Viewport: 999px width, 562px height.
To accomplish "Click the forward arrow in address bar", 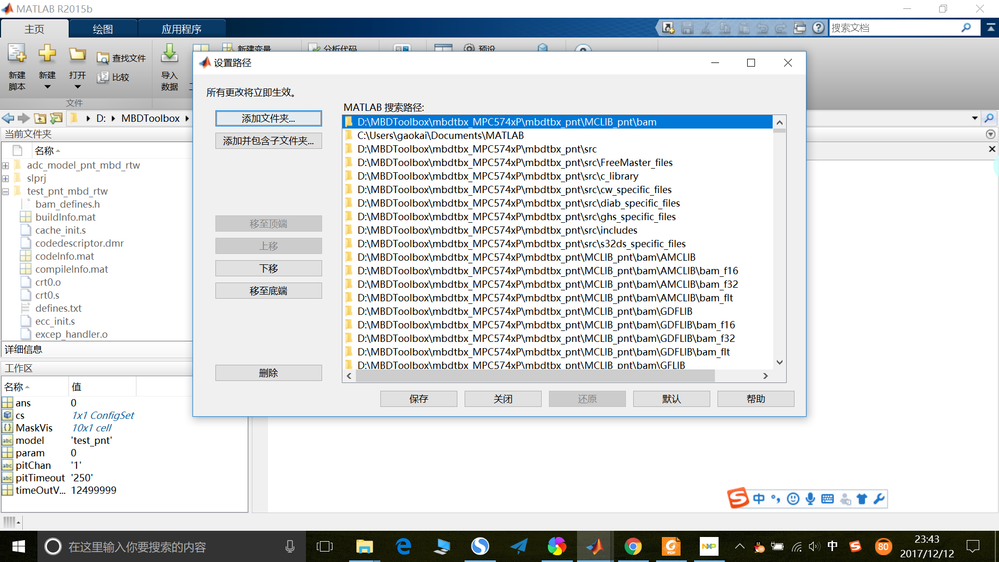I will tap(24, 118).
